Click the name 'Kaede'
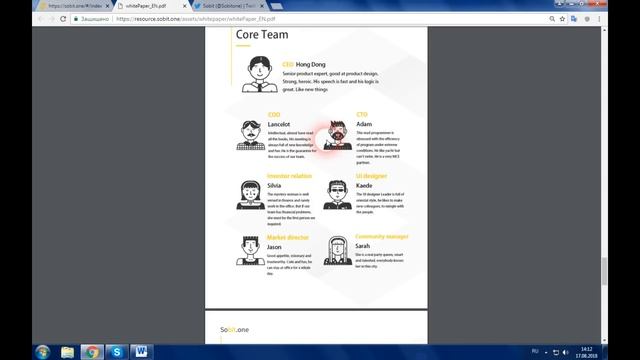Image resolution: width=640 pixels, height=360 pixels. (364, 185)
